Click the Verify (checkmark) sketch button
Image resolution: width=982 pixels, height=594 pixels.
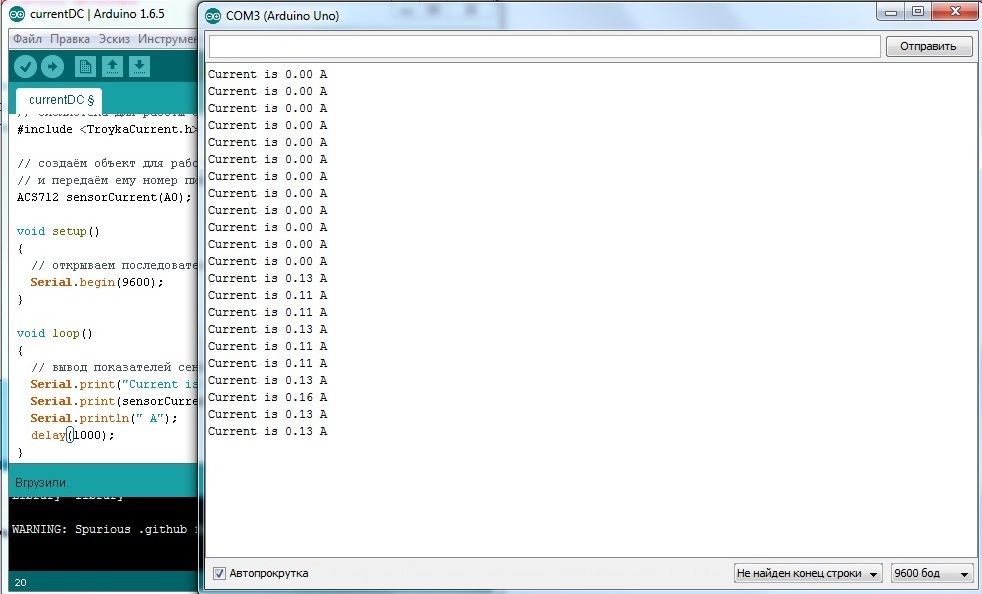click(25, 66)
